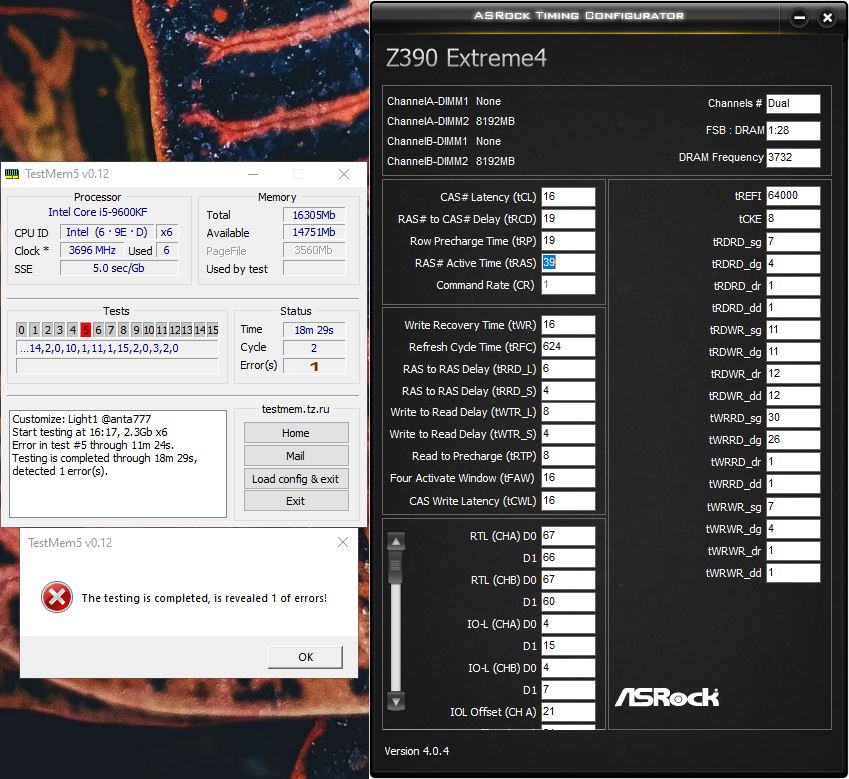Close the ASRock Timing Configurator window
Image resolution: width=849 pixels, height=779 pixels.
point(827,18)
